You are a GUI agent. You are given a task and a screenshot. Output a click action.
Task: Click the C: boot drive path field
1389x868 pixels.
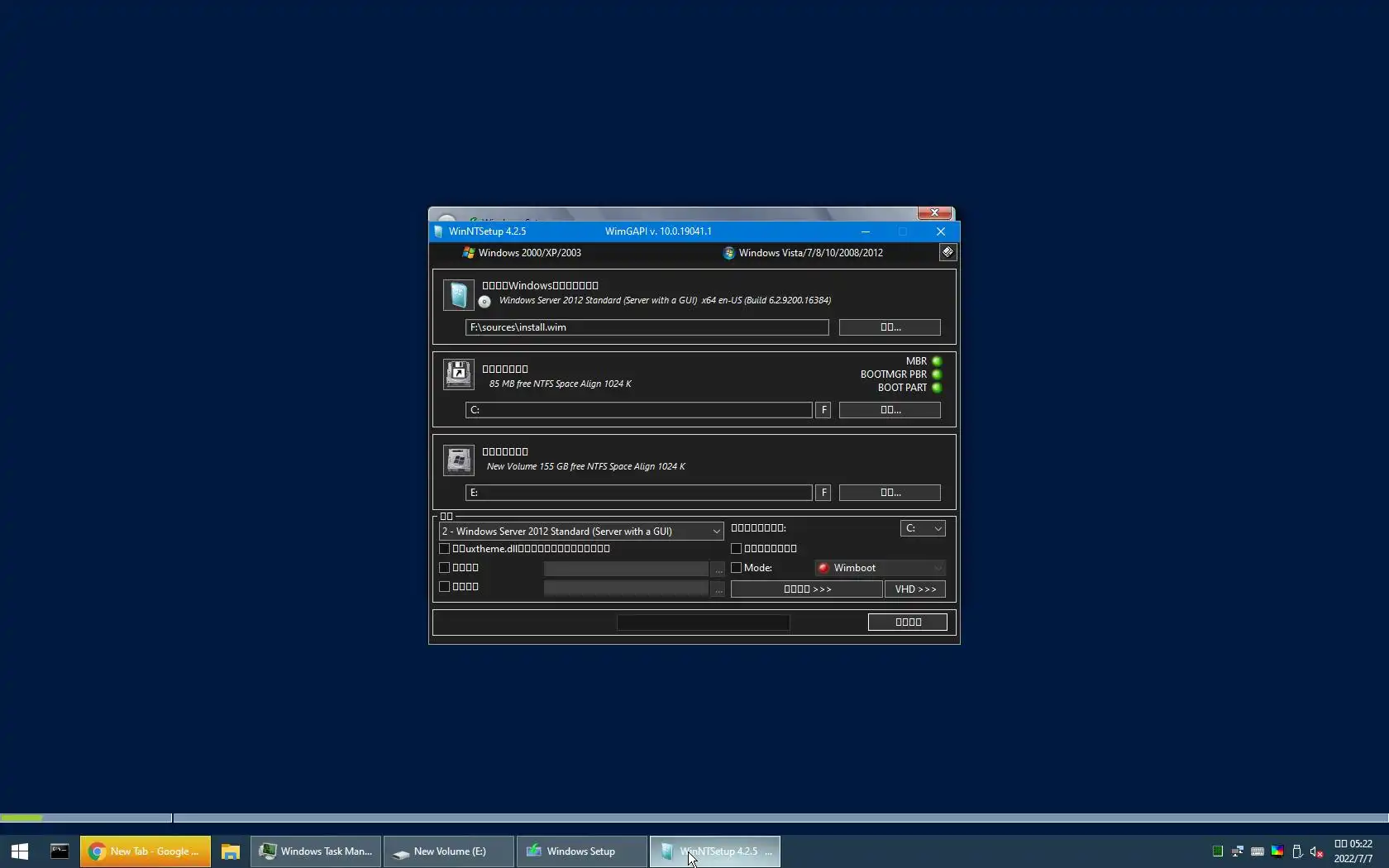tap(638, 410)
